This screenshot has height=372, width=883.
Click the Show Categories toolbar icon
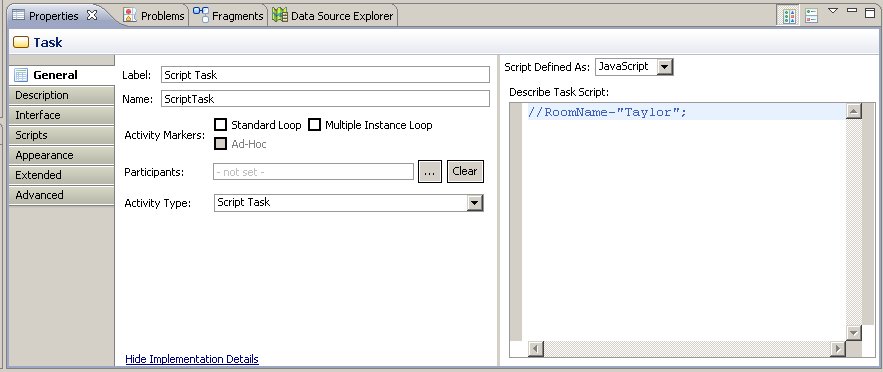[x=789, y=16]
